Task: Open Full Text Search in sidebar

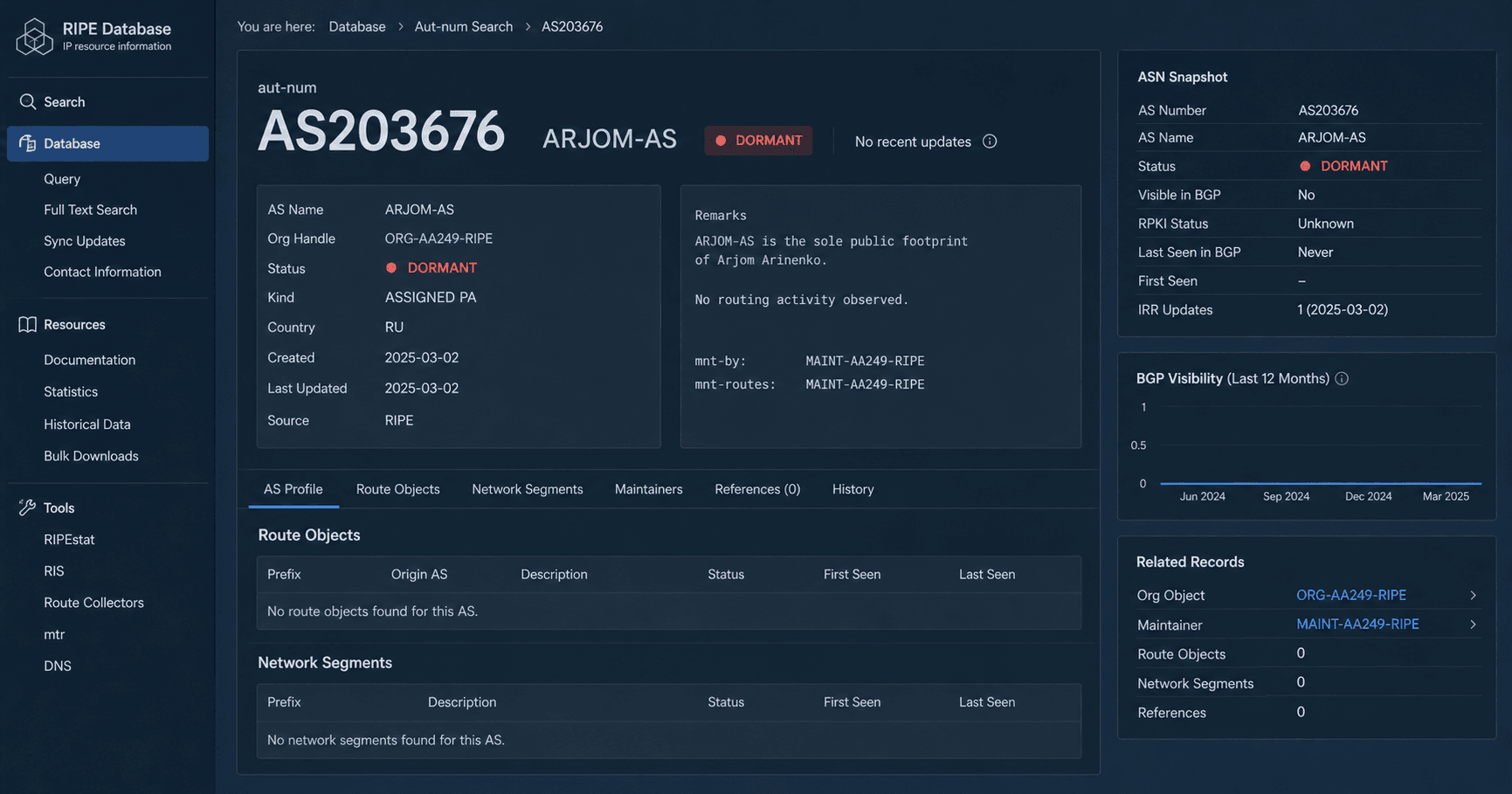Action: pos(90,210)
